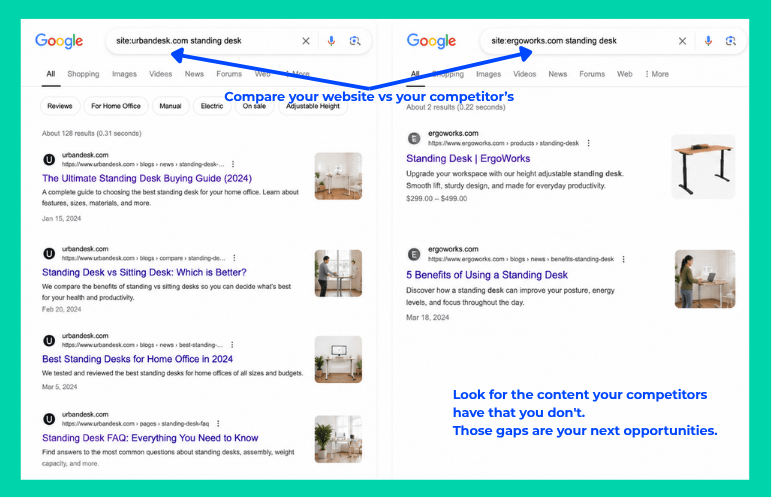Click urbandesk favicon beside Standing Desk FAQ result
The height and width of the screenshot is (498, 772).
(49, 419)
